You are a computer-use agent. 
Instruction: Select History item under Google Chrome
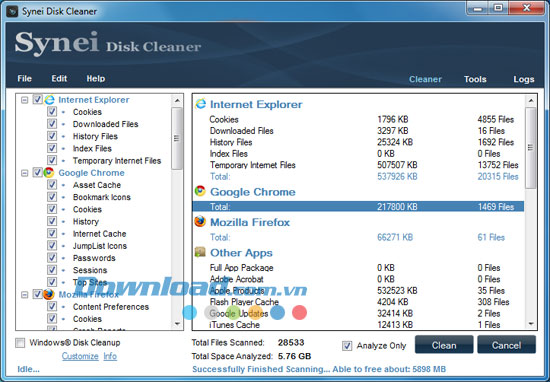(86, 221)
